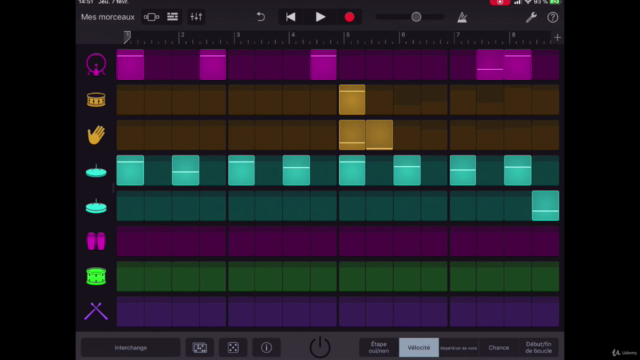640x360 pixels.
Task: Add a section with plus icon
Action: [558, 38]
